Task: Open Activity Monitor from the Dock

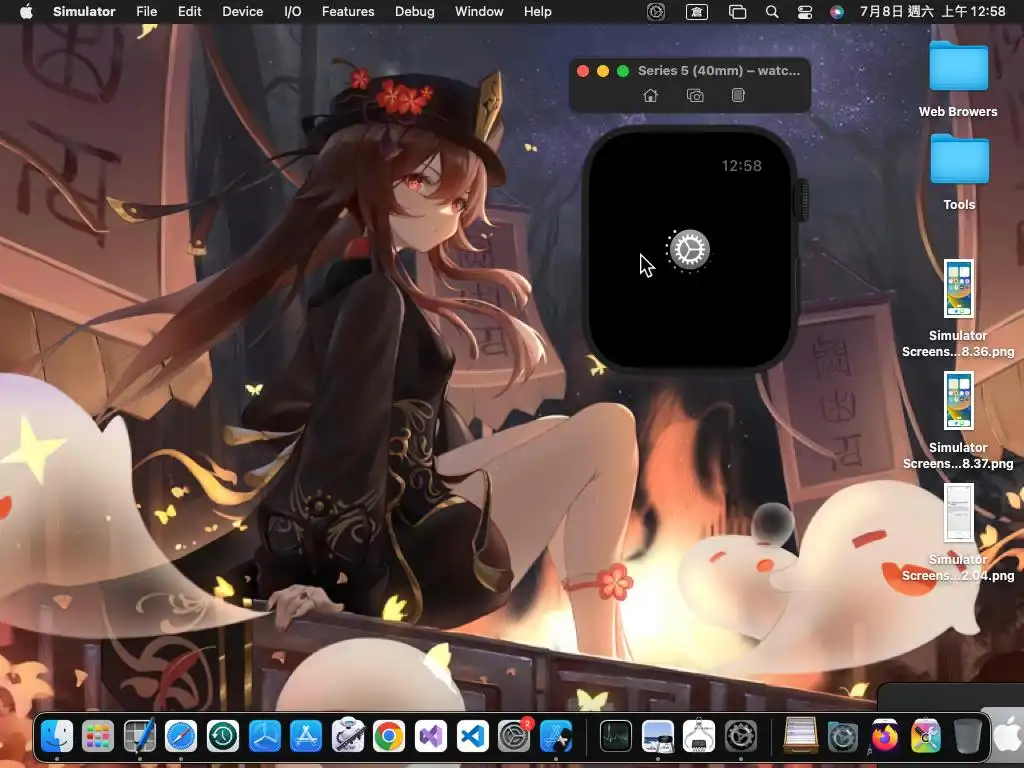Action: tap(616, 736)
